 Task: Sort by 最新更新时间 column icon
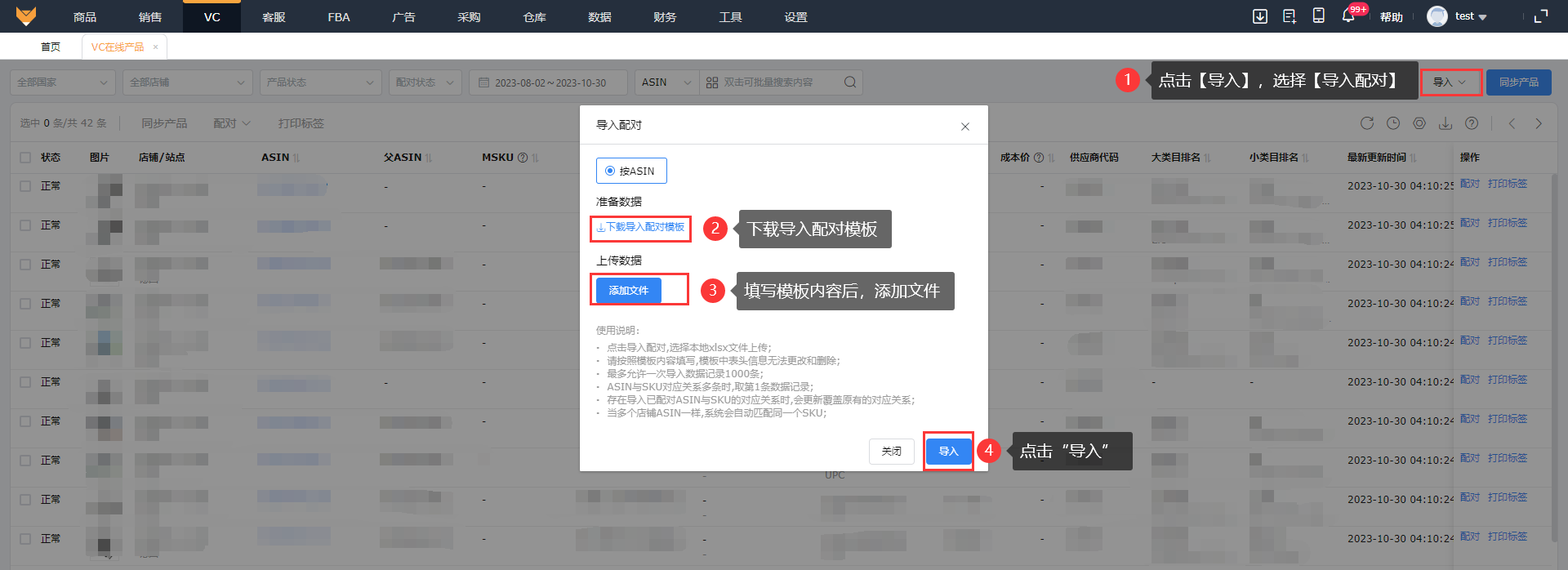[x=1413, y=158]
